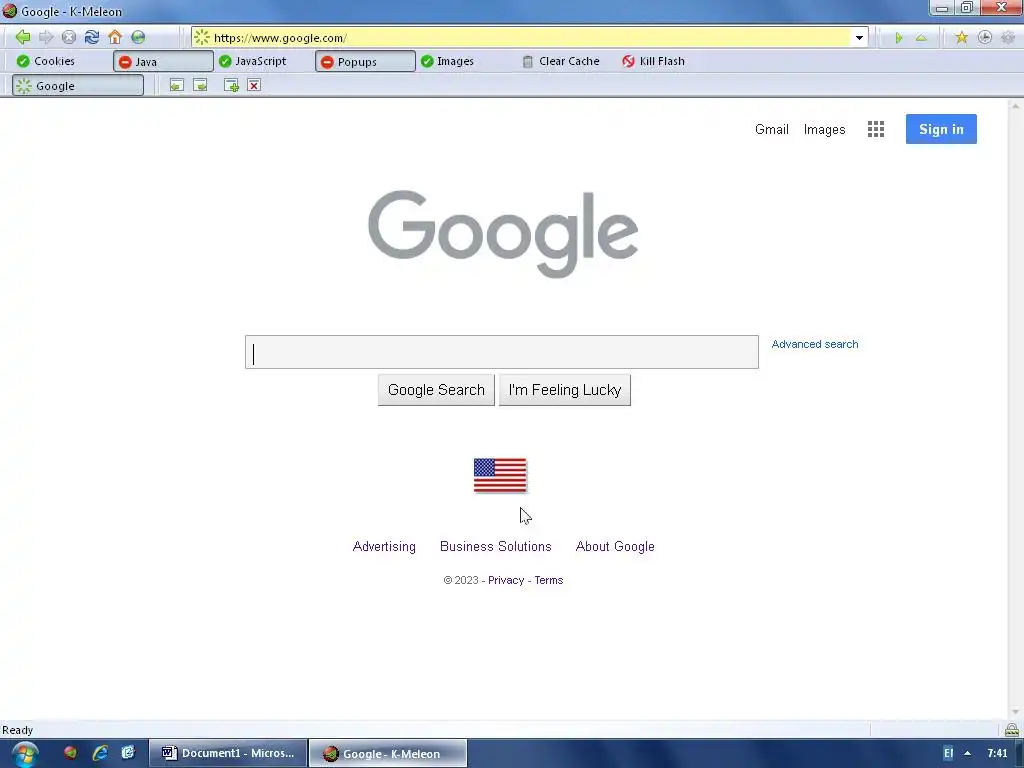
Task: Go to the home page icon
Action: pyautogui.click(x=115, y=37)
